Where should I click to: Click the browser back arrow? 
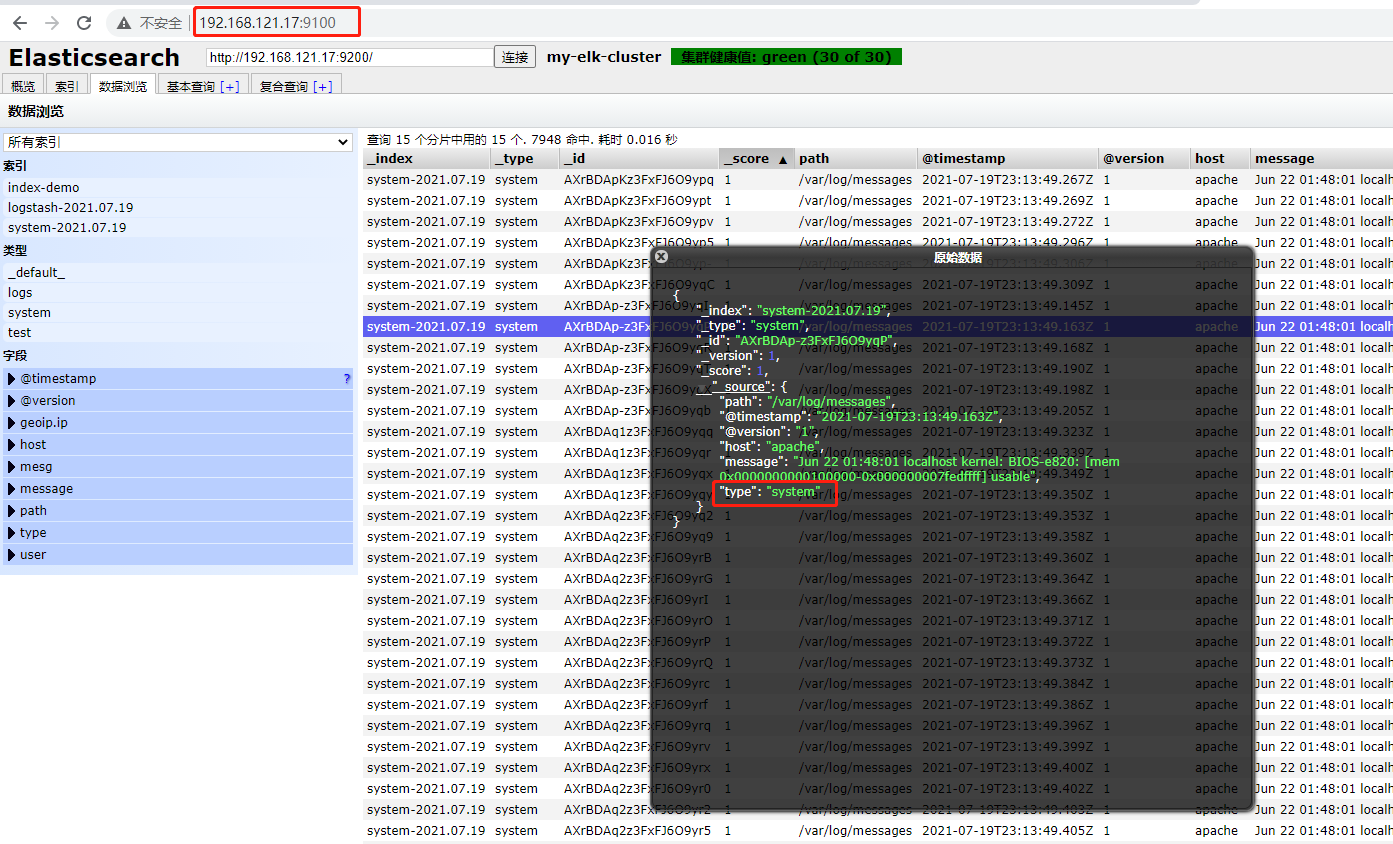pos(20,22)
